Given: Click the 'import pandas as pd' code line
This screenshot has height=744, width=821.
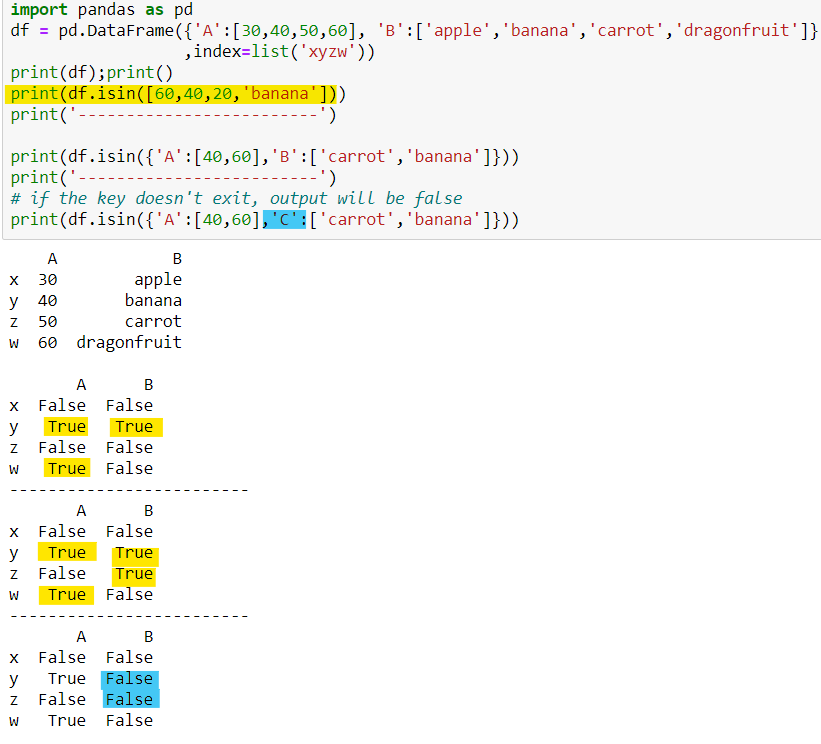Looking at the screenshot, I should 102,9.
